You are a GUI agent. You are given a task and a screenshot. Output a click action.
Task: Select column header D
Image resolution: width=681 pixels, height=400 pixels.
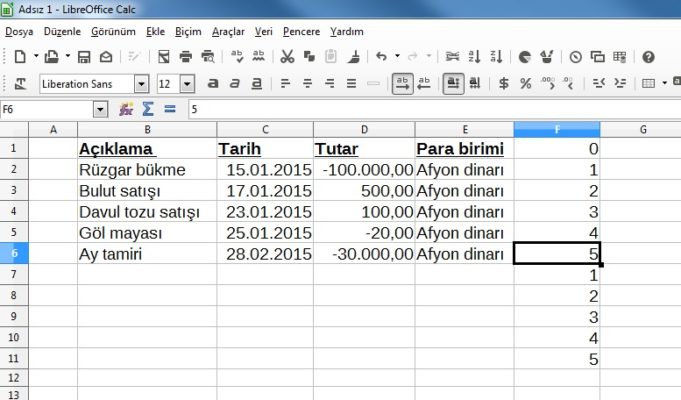[x=364, y=129]
